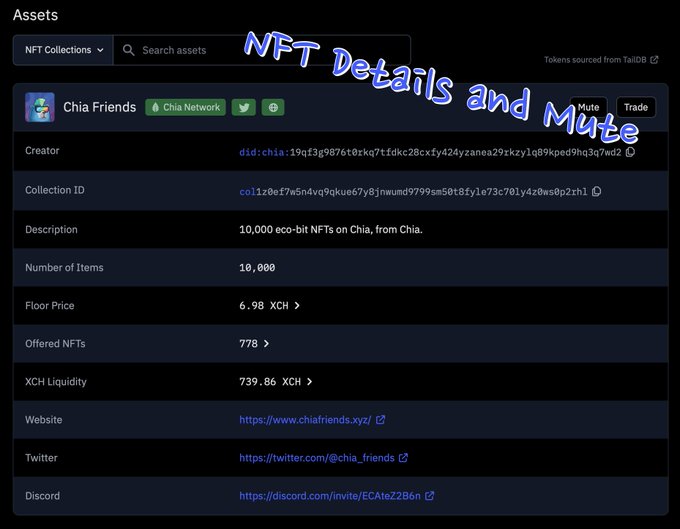Expand the XCH Liquidity 739.86 chevron

pos(310,382)
